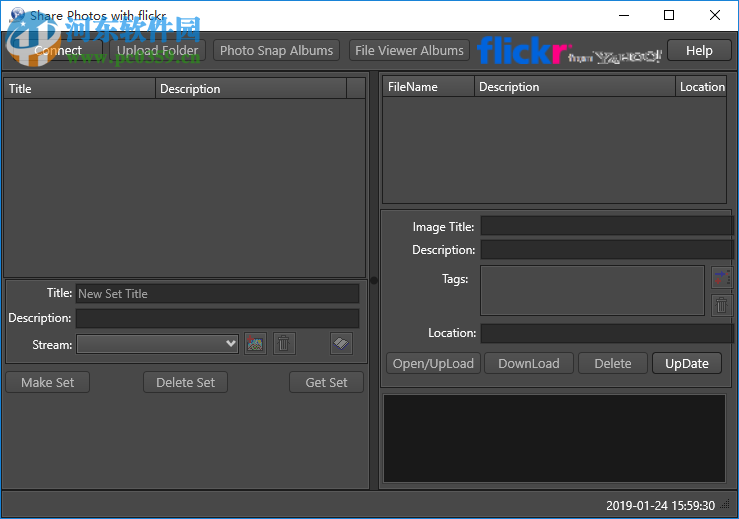The image size is (739, 519).
Task: Sort sets by Title column header
Action: tap(80, 89)
